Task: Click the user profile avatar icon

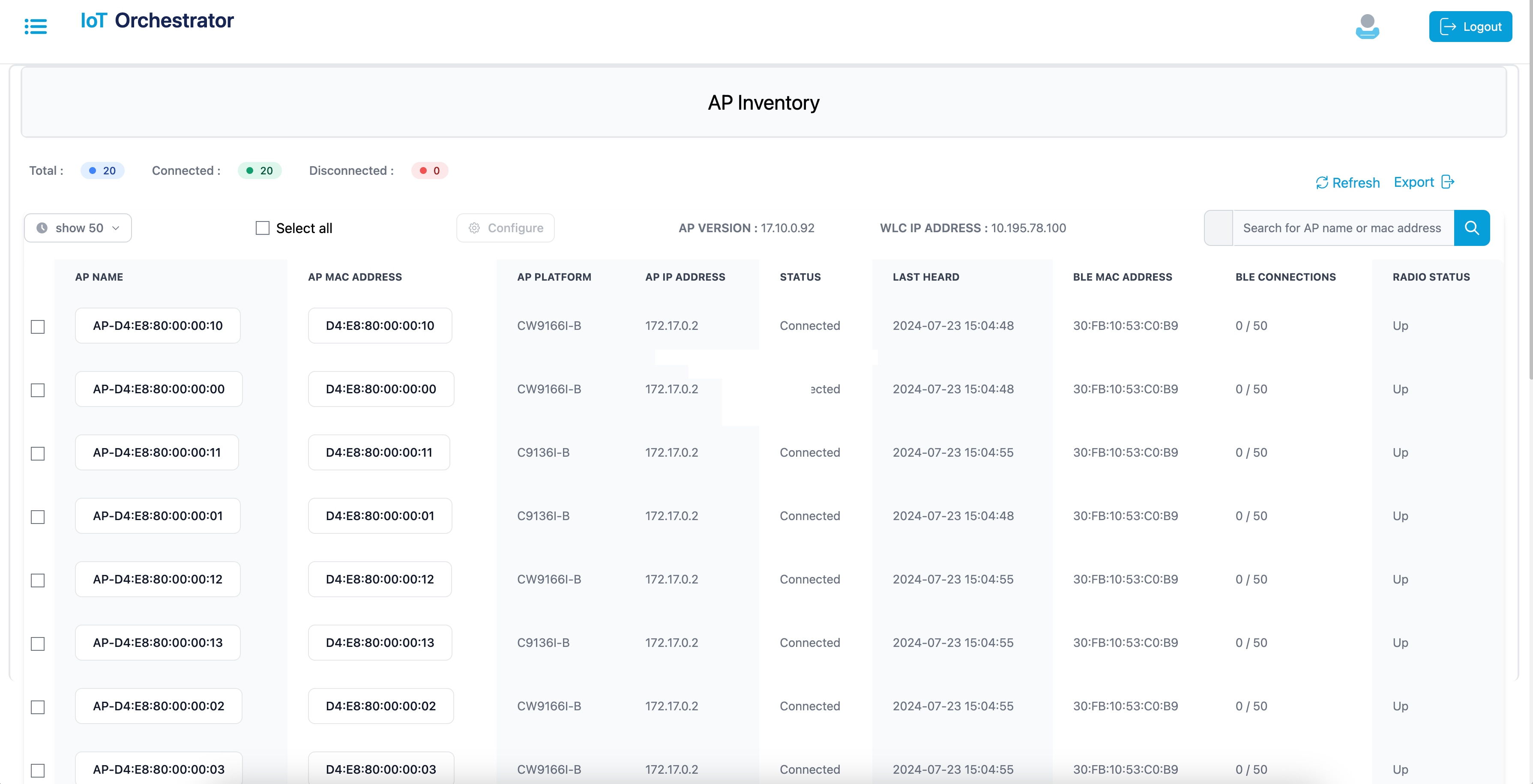Action: [1367, 27]
